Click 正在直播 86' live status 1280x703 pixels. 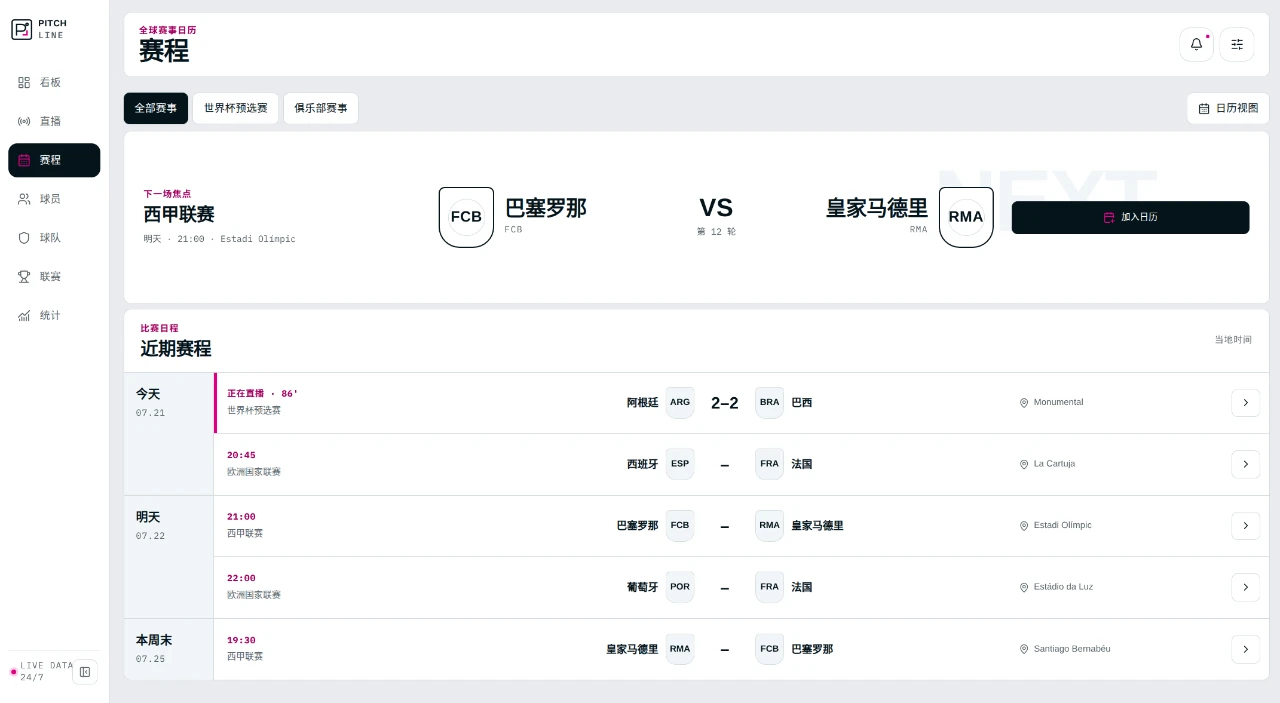263,394
